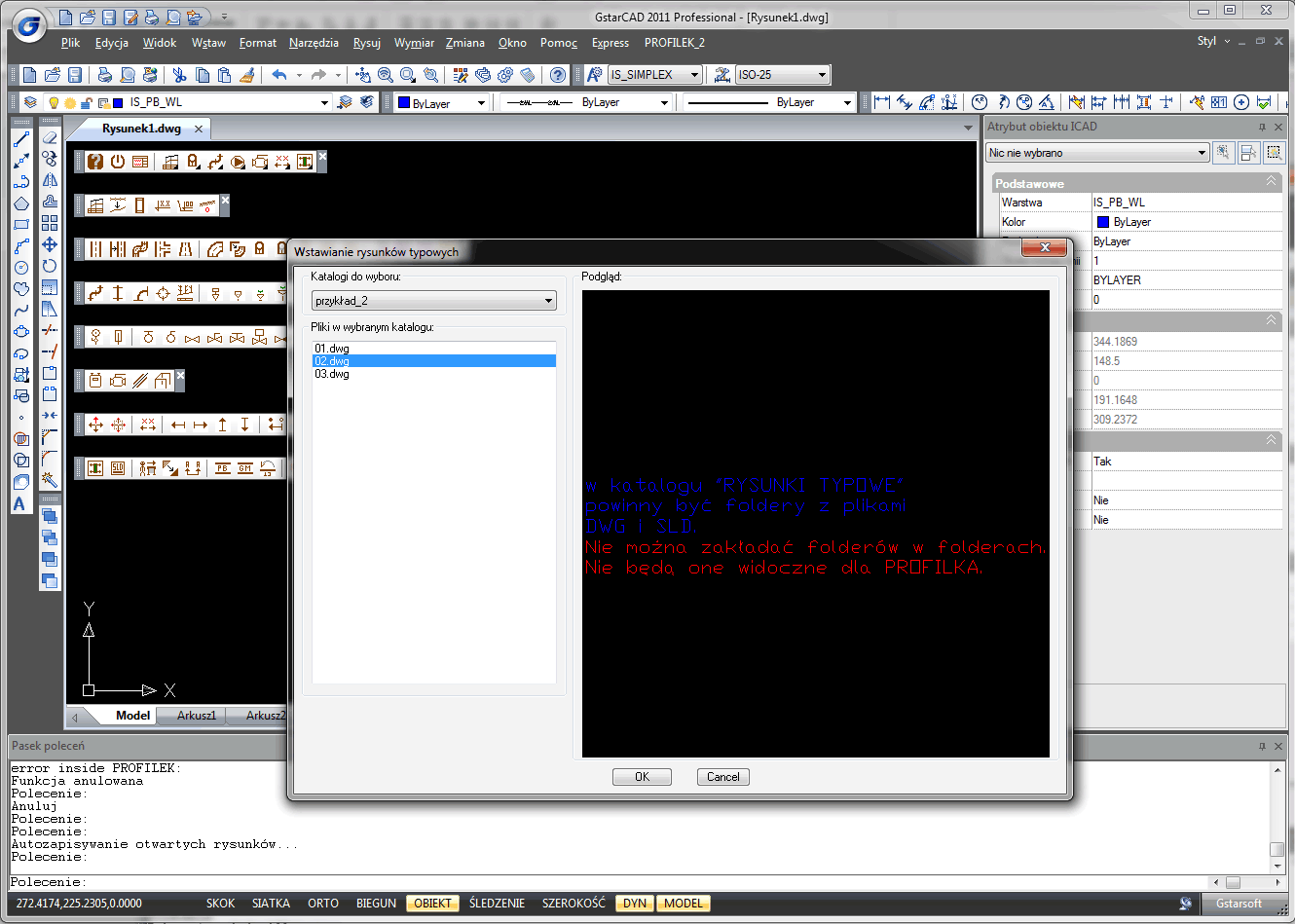Image resolution: width=1295 pixels, height=924 pixels.
Task: Click the Explode magic-wand tool
Action: [50, 480]
